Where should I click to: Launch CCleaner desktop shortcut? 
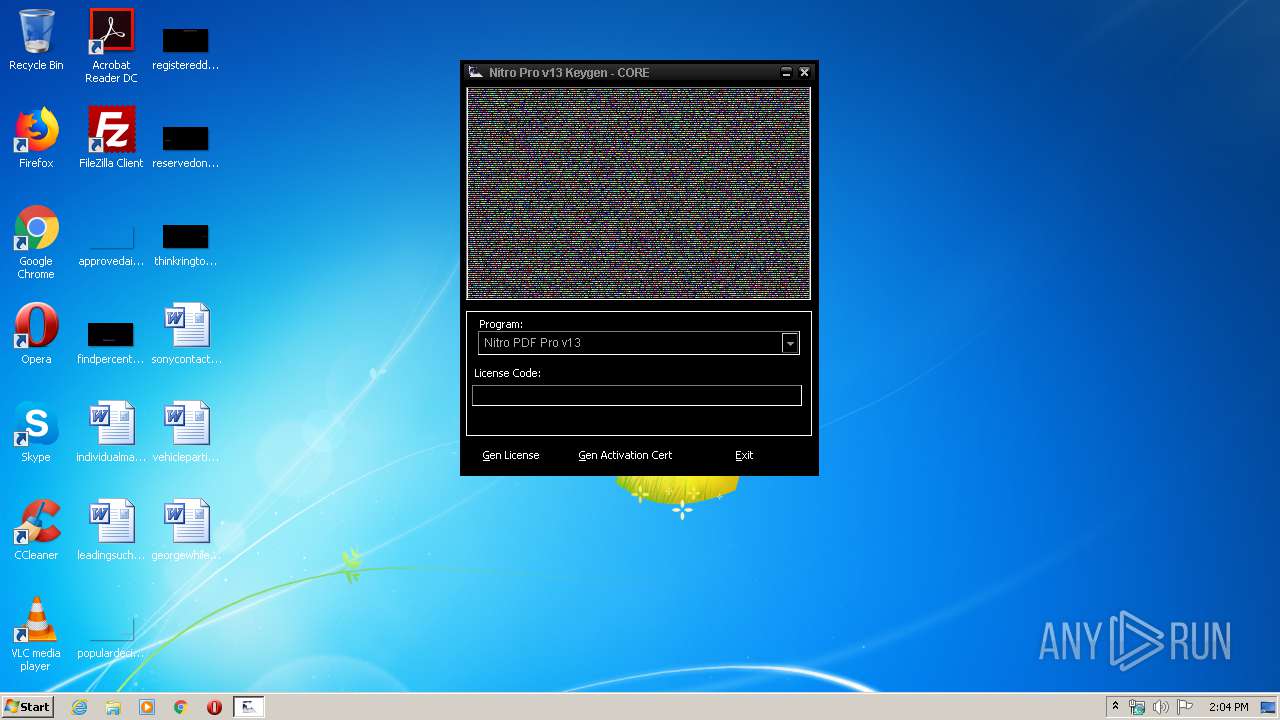click(x=36, y=530)
